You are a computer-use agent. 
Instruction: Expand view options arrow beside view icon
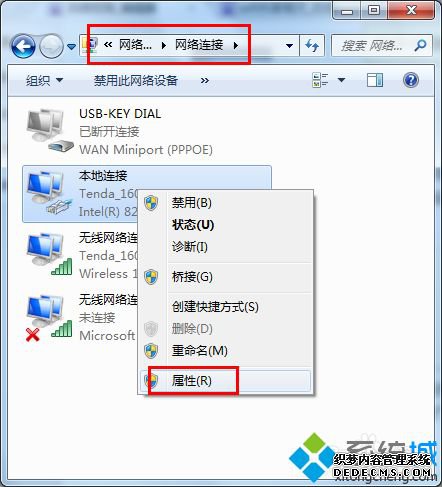[x=341, y=80]
